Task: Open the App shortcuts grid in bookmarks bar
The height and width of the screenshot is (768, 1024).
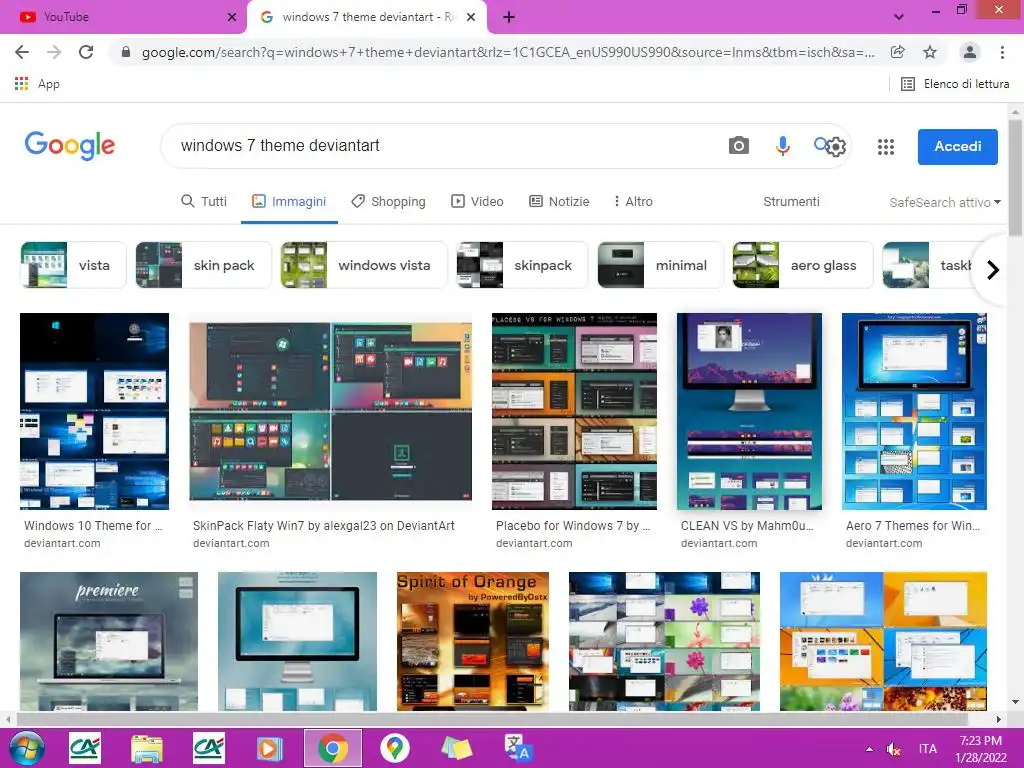Action: click(37, 84)
